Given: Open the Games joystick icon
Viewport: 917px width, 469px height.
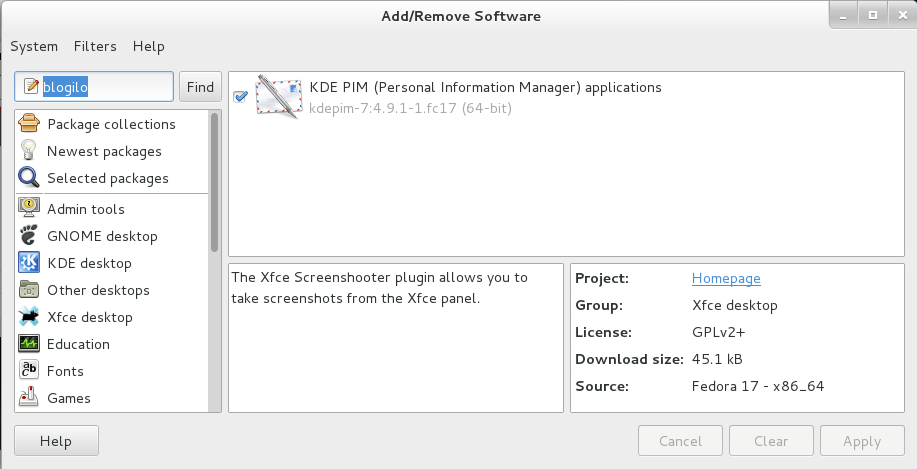Looking at the screenshot, I should (x=29, y=397).
